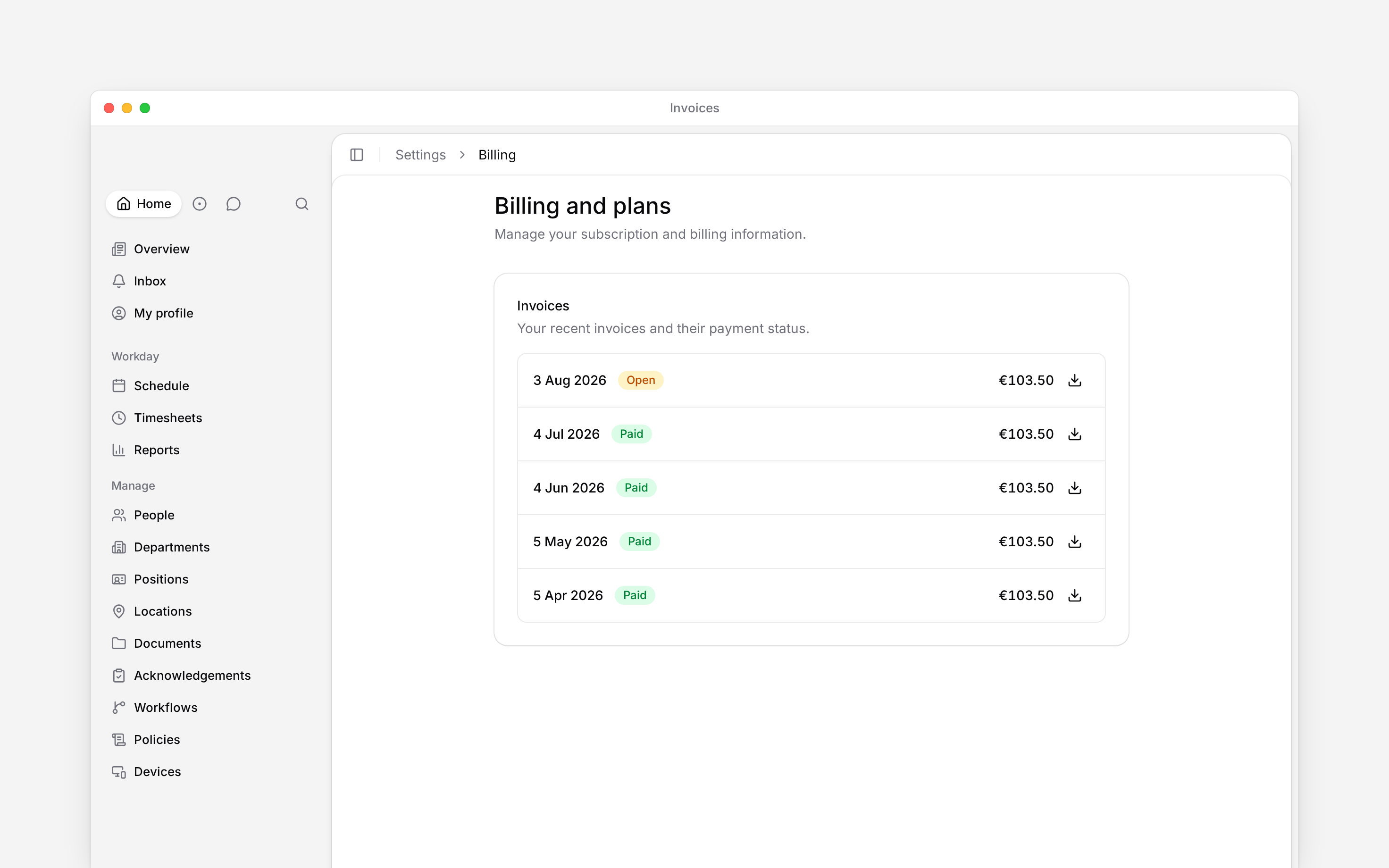Click the Schedule calendar icon

119,386
